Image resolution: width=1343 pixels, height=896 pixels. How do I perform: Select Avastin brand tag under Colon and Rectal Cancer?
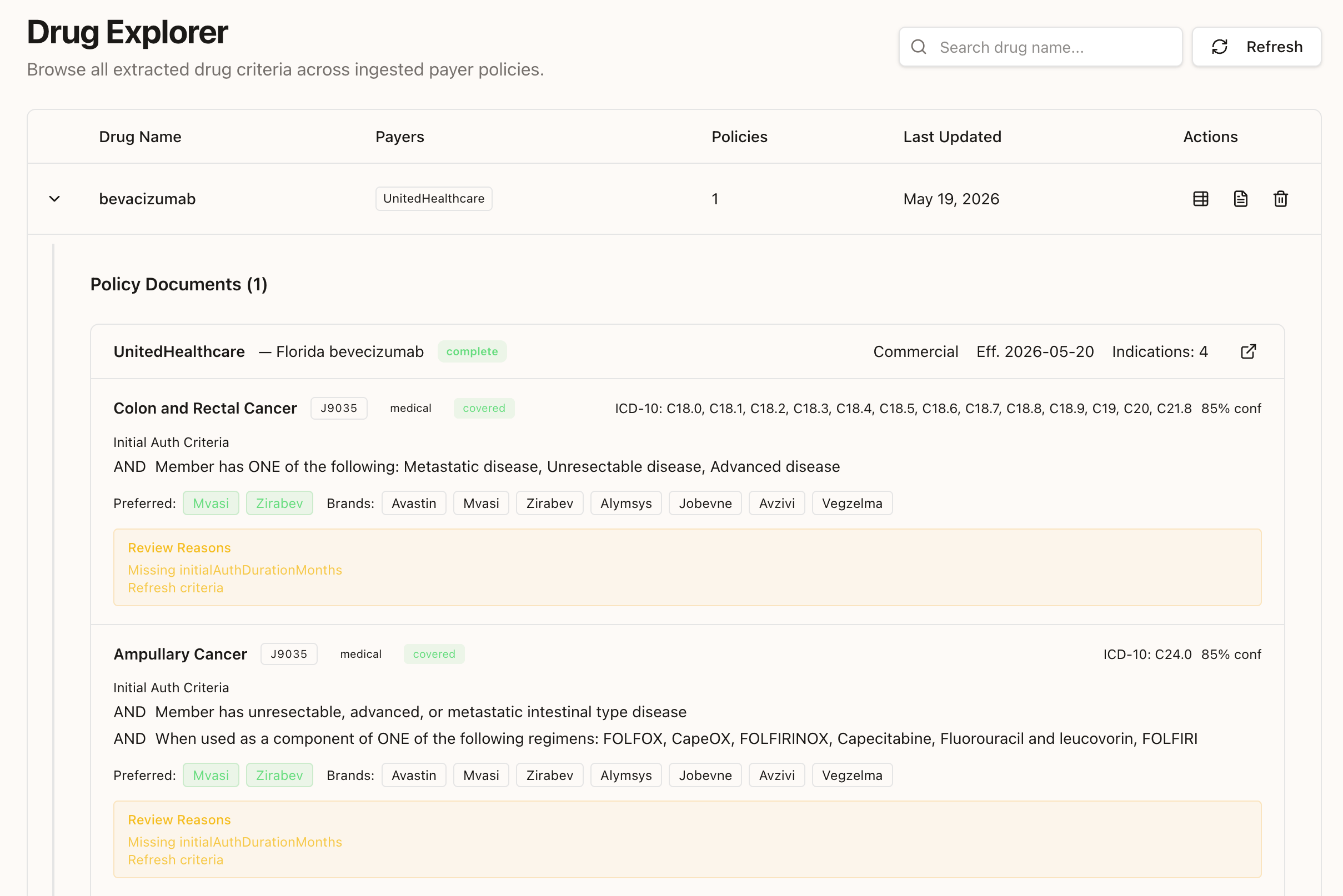pyautogui.click(x=413, y=504)
